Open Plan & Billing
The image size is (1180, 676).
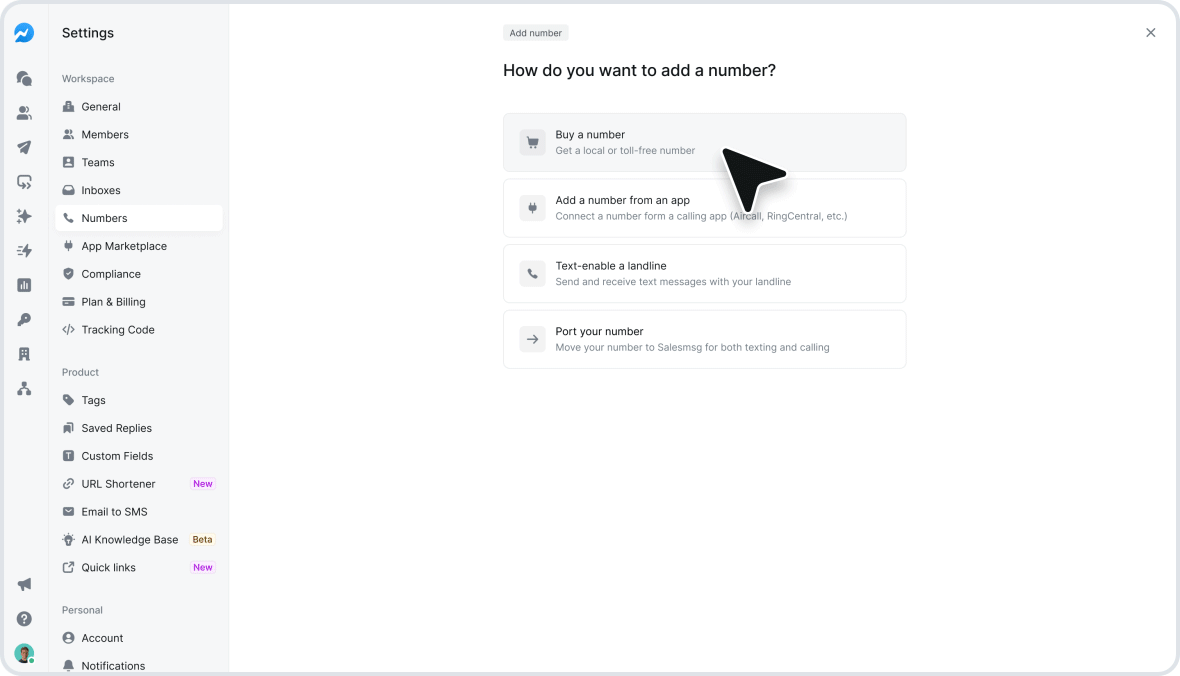pyautogui.click(x=114, y=302)
